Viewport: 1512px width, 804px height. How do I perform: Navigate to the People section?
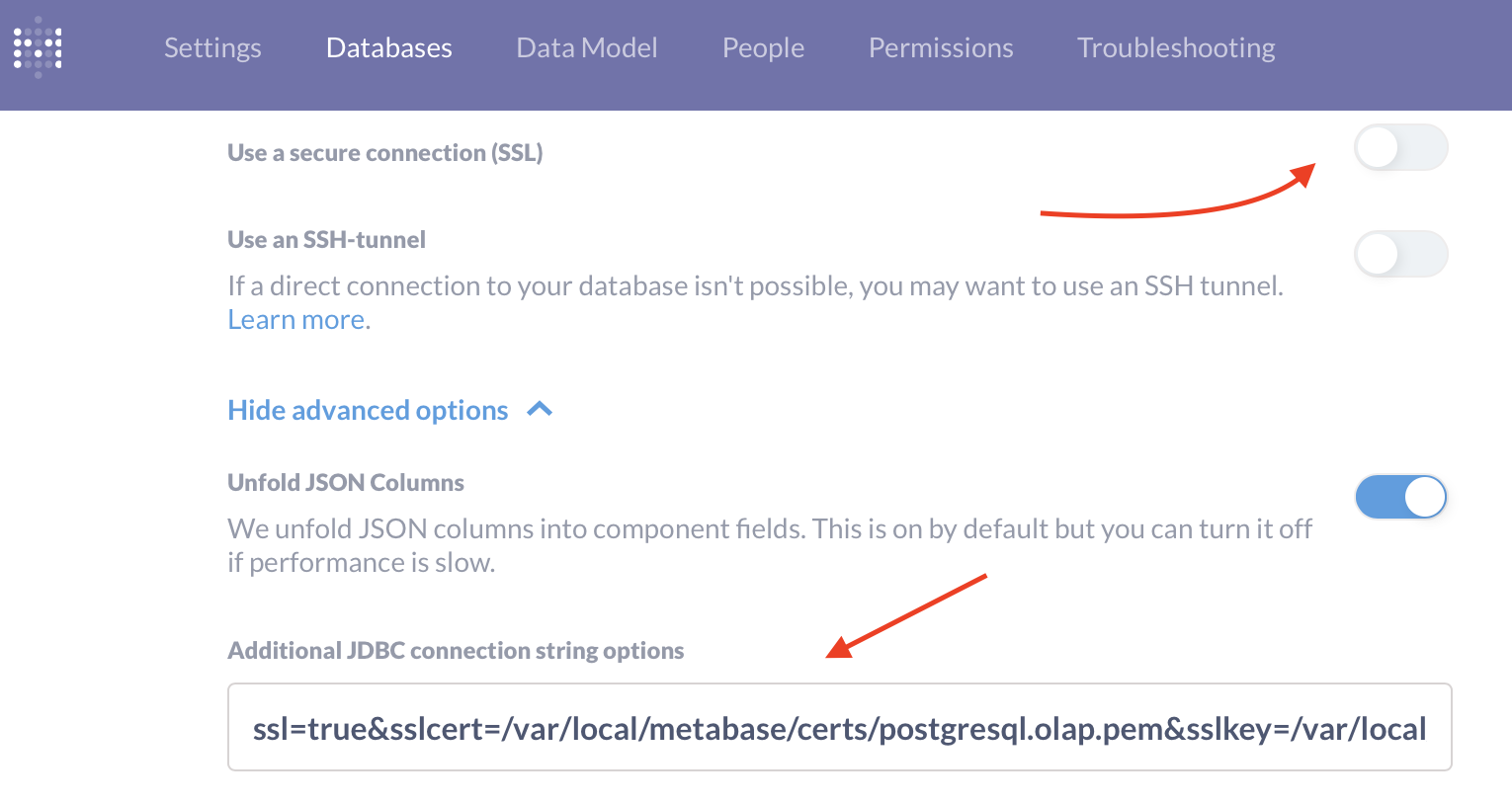[763, 46]
